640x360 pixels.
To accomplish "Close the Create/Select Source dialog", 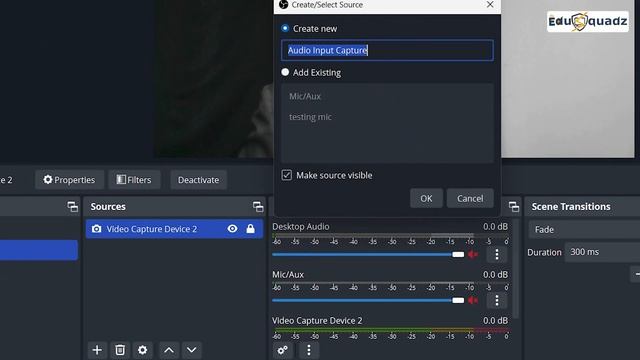I will pos(490,4).
